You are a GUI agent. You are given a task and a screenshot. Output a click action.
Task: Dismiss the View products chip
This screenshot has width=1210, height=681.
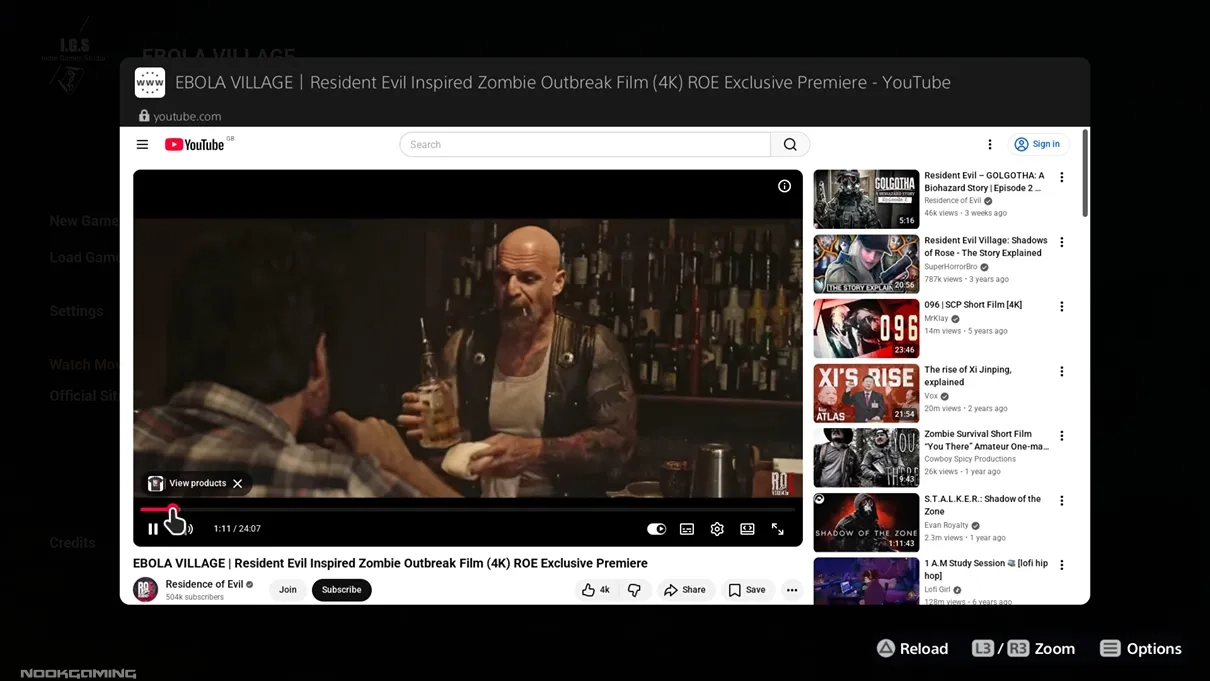[x=238, y=483]
